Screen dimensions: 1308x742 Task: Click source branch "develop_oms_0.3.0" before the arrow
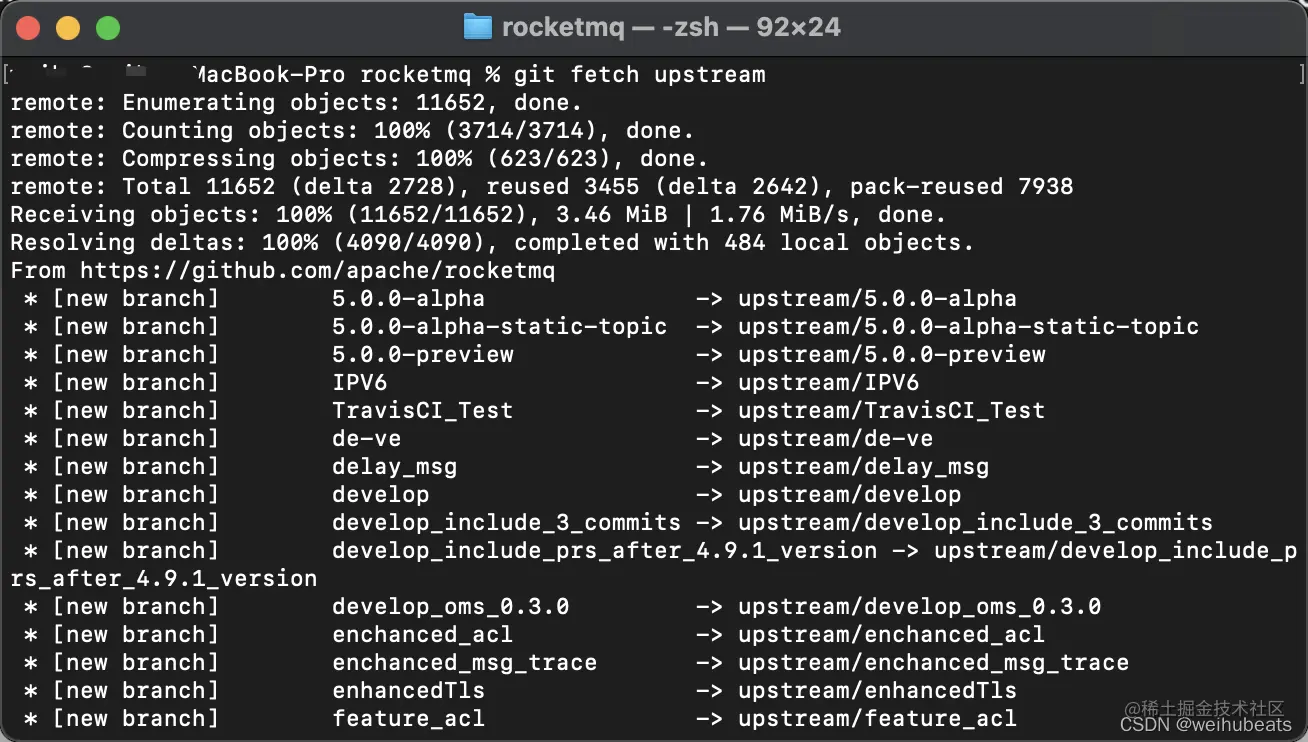tap(451, 607)
